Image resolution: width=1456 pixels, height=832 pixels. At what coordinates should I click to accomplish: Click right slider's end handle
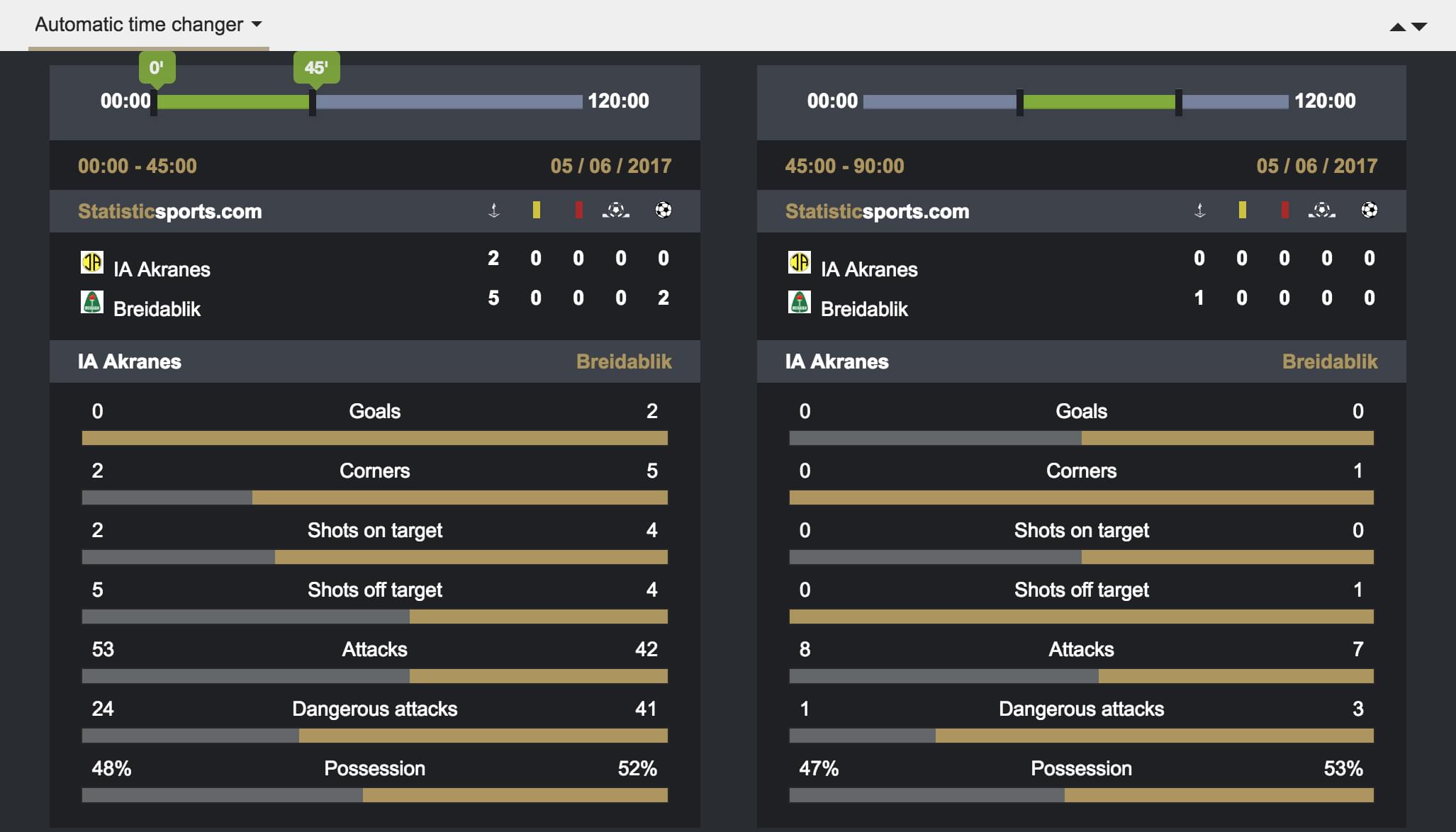coord(1179,102)
